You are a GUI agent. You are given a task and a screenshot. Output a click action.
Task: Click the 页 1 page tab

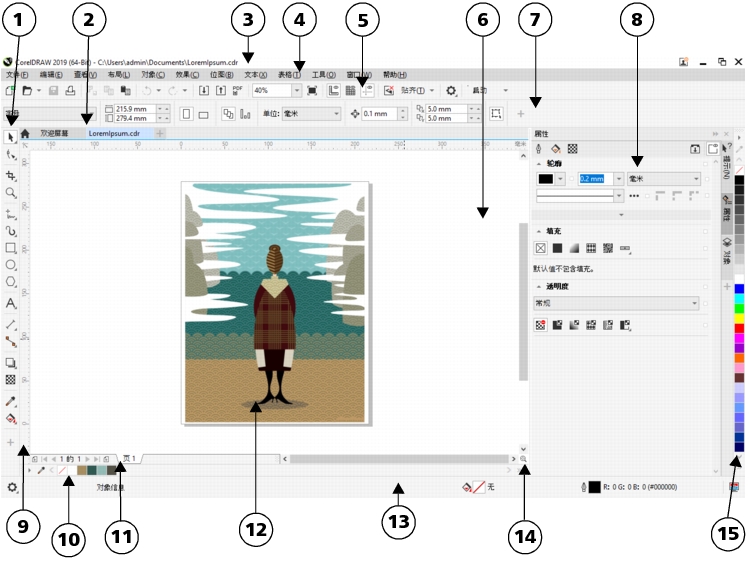tap(128, 458)
